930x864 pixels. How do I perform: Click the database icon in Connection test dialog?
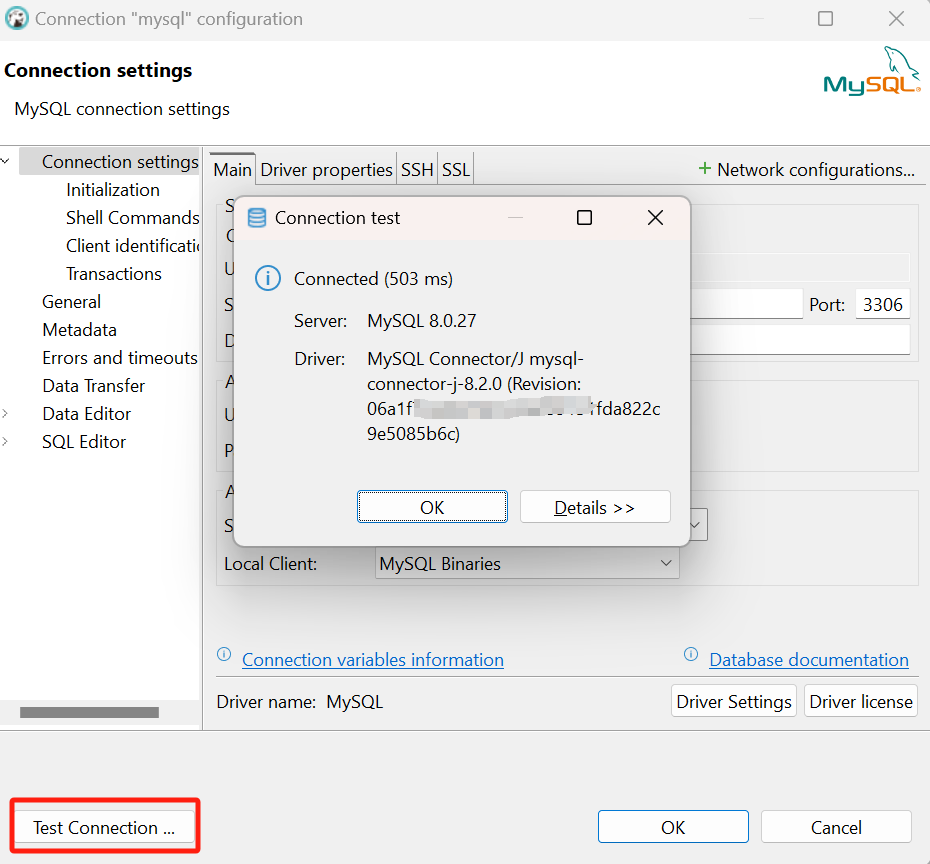pyautogui.click(x=257, y=218)
